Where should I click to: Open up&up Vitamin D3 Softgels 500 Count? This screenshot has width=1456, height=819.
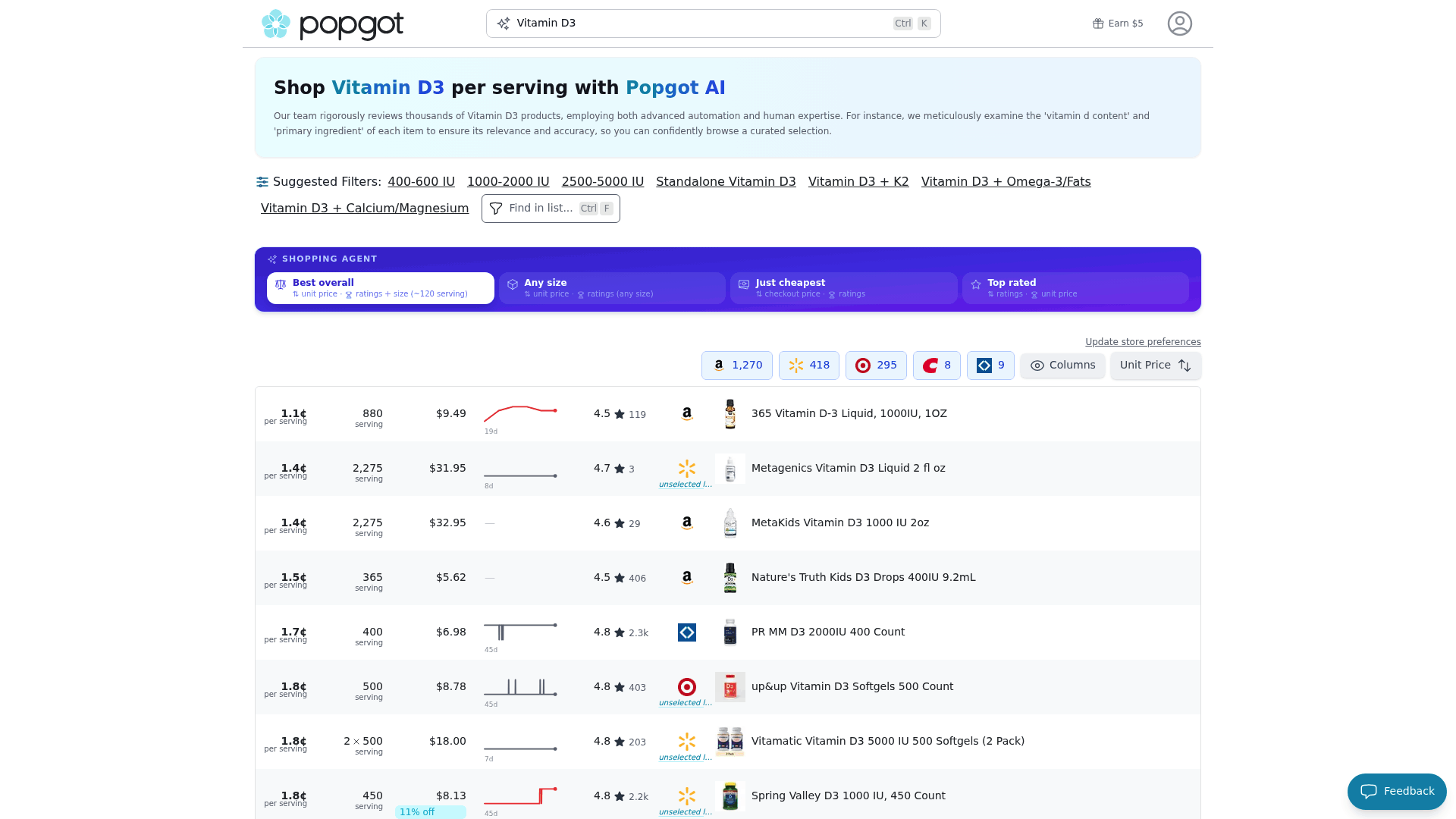point(852,687)
